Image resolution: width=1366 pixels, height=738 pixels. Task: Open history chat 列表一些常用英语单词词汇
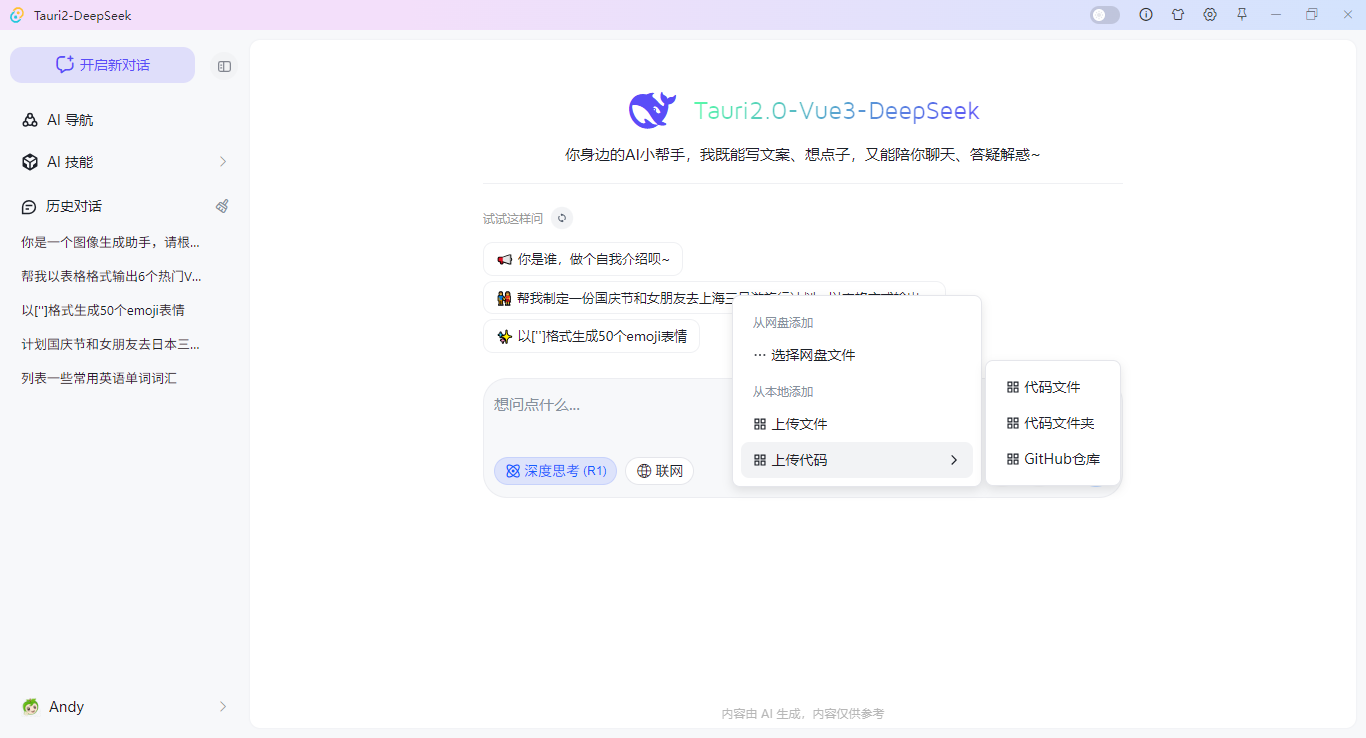pos(99,378)
